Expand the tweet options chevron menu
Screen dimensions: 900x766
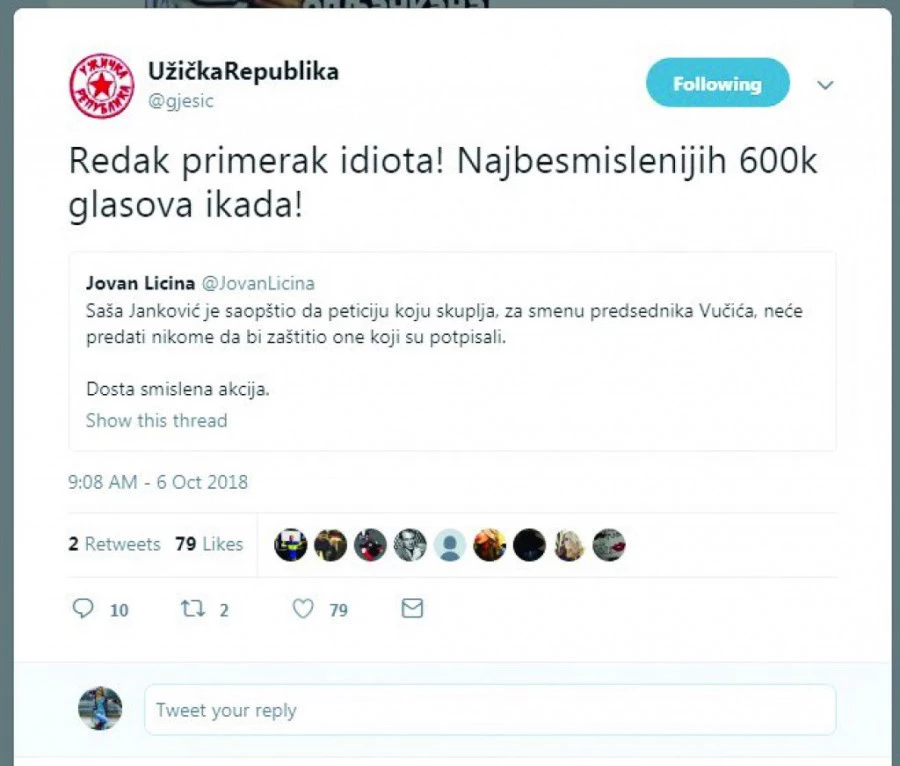[825, 85]
